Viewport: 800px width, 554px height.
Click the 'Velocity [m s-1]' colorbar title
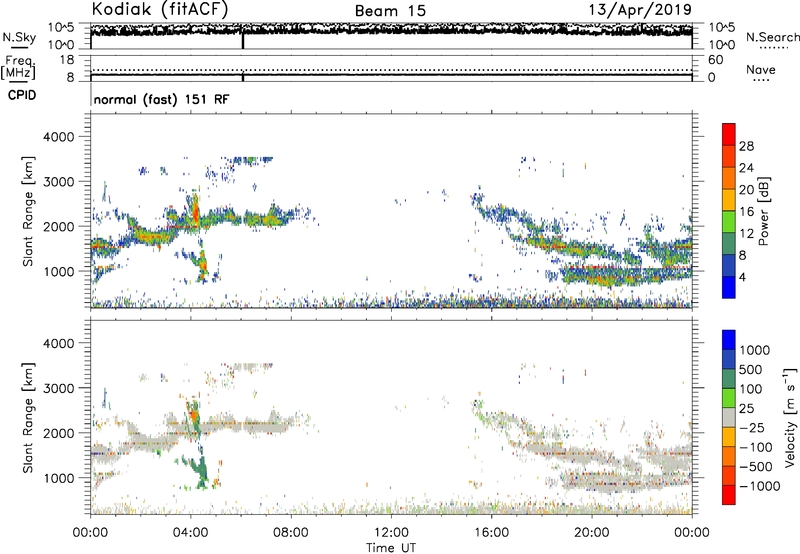pos(790,417)
